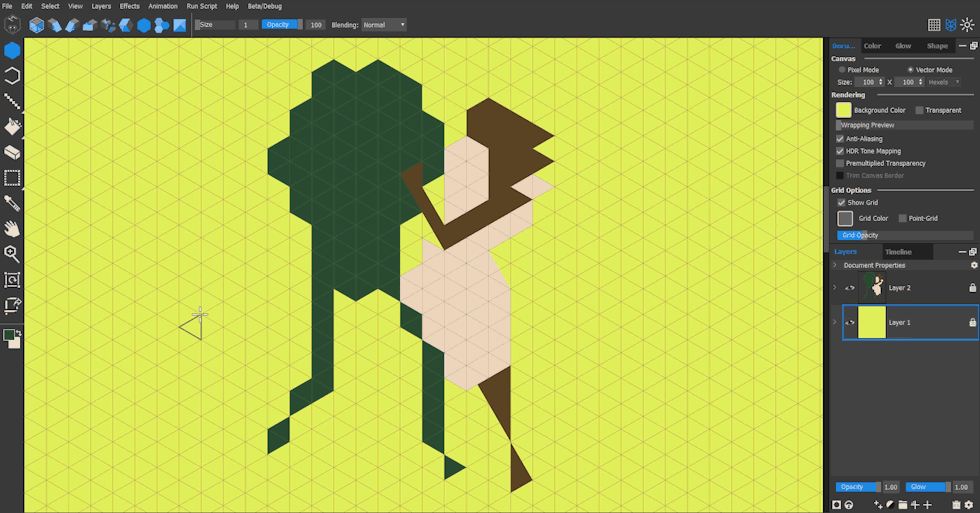Viewport: 980px width, 513px height.
Task: Open the Run Script menu
Action: 202,6
